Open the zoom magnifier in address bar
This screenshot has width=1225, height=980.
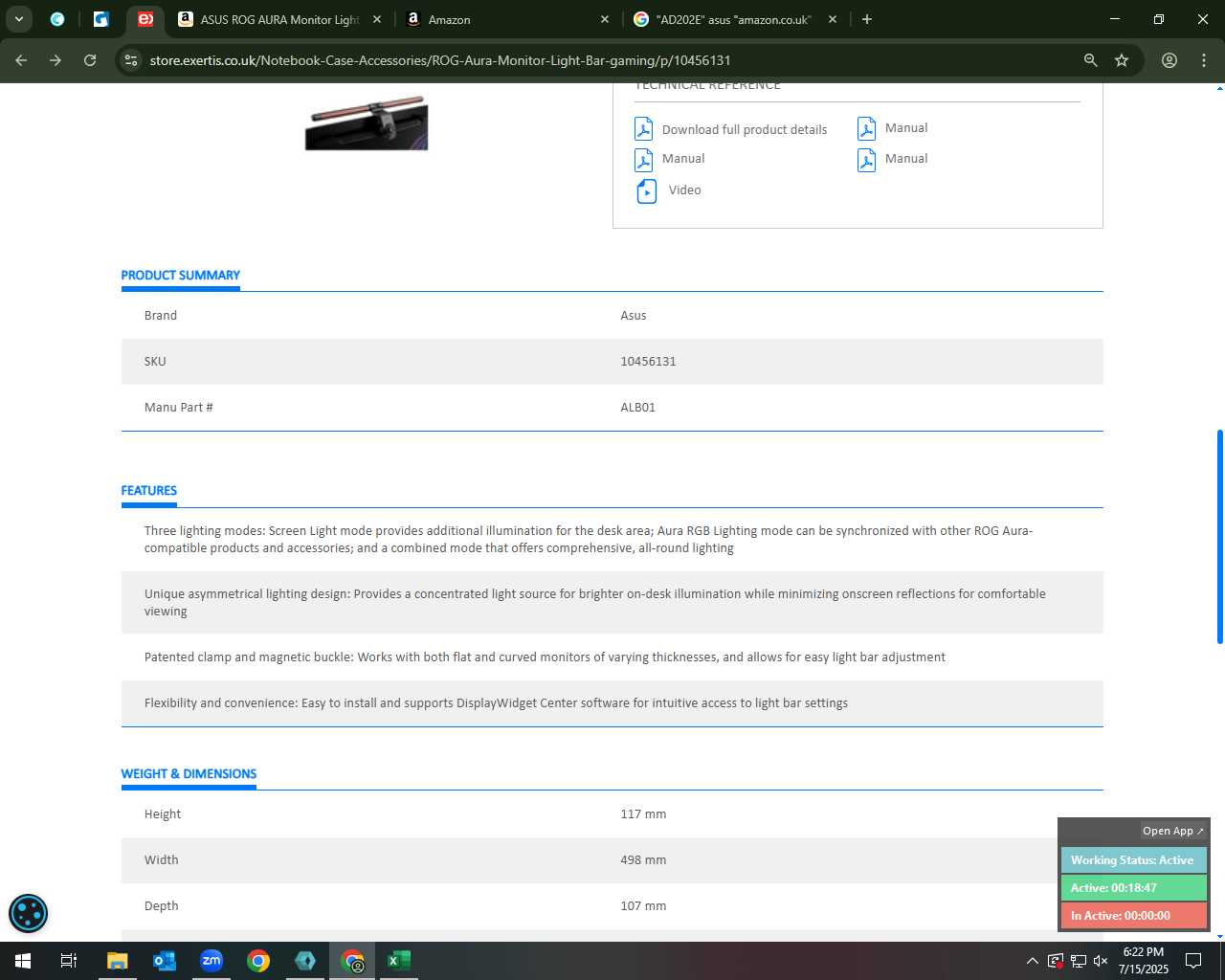(1090, 60)
